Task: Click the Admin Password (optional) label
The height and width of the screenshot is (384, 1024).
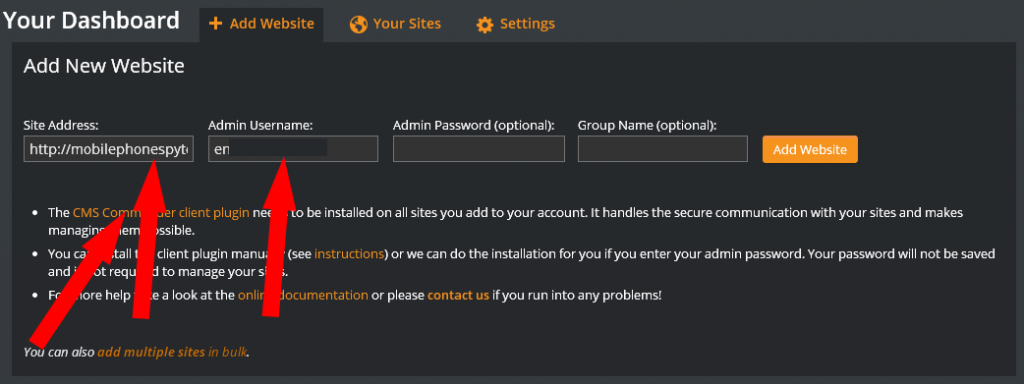Action: click(474, 125)
